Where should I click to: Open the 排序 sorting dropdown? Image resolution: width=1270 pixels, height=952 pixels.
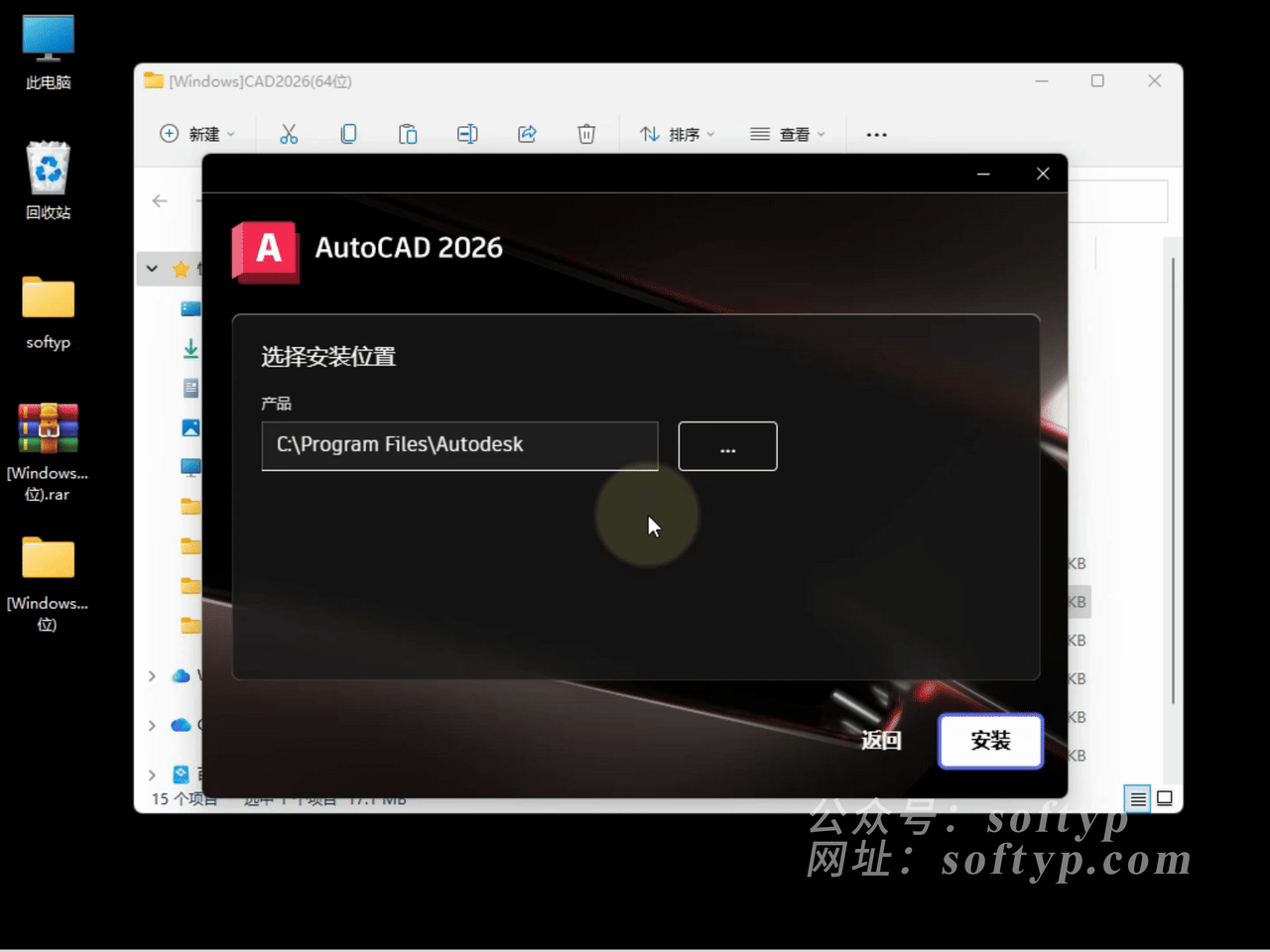pyautogui.click(x=676, y=134)
